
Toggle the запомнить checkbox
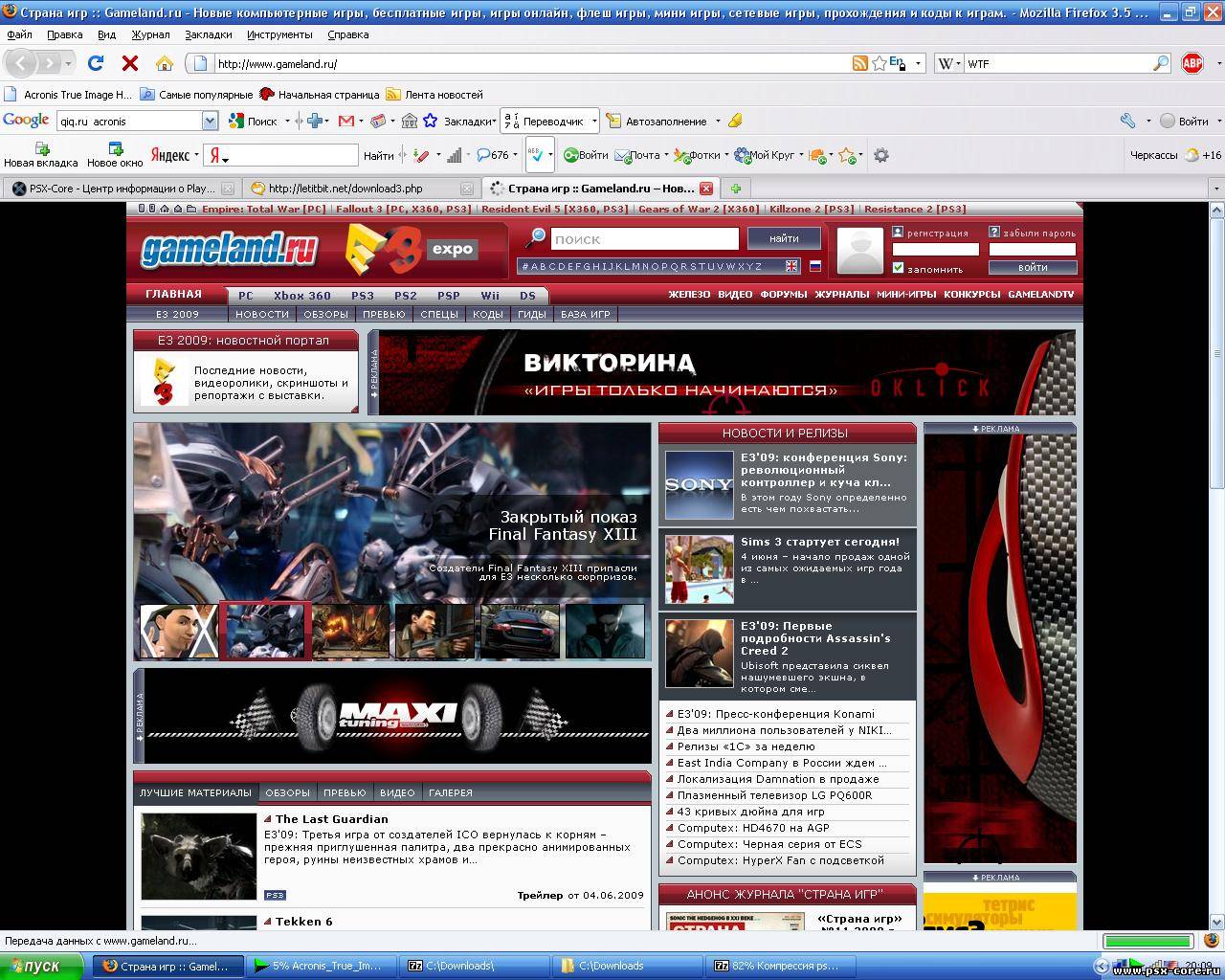pos(898,268)
